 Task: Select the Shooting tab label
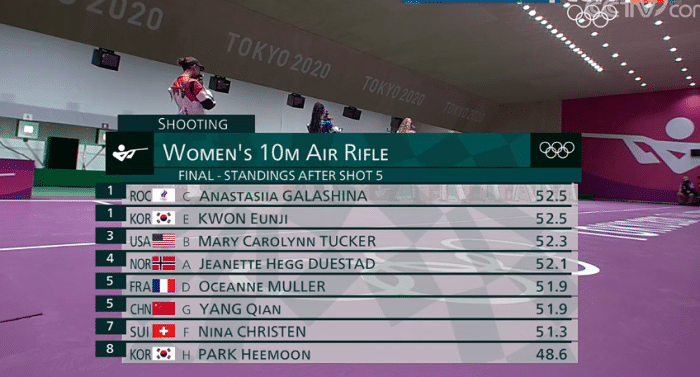tap(192, 124)
